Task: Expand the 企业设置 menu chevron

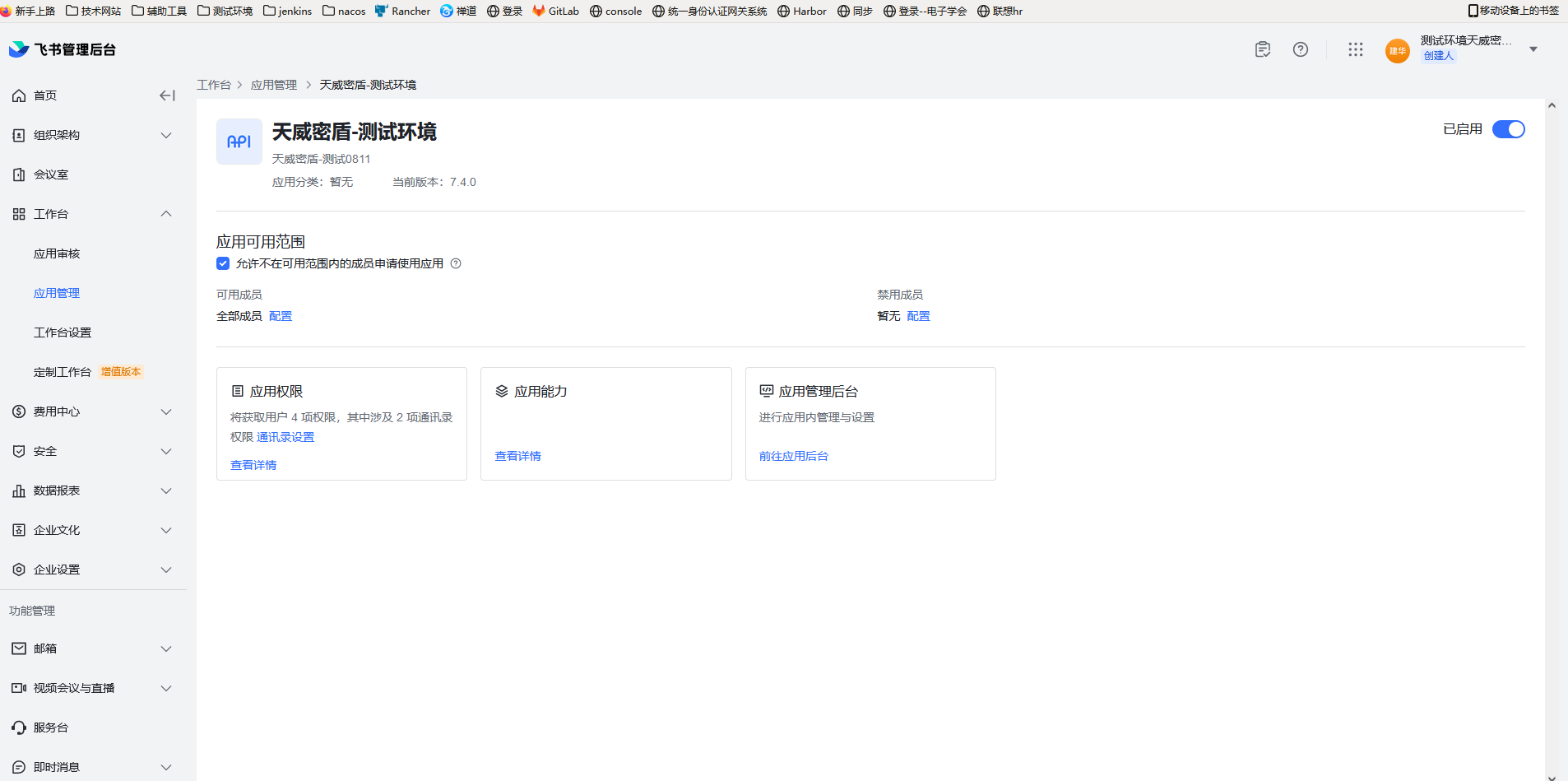Action: [166, 569]
